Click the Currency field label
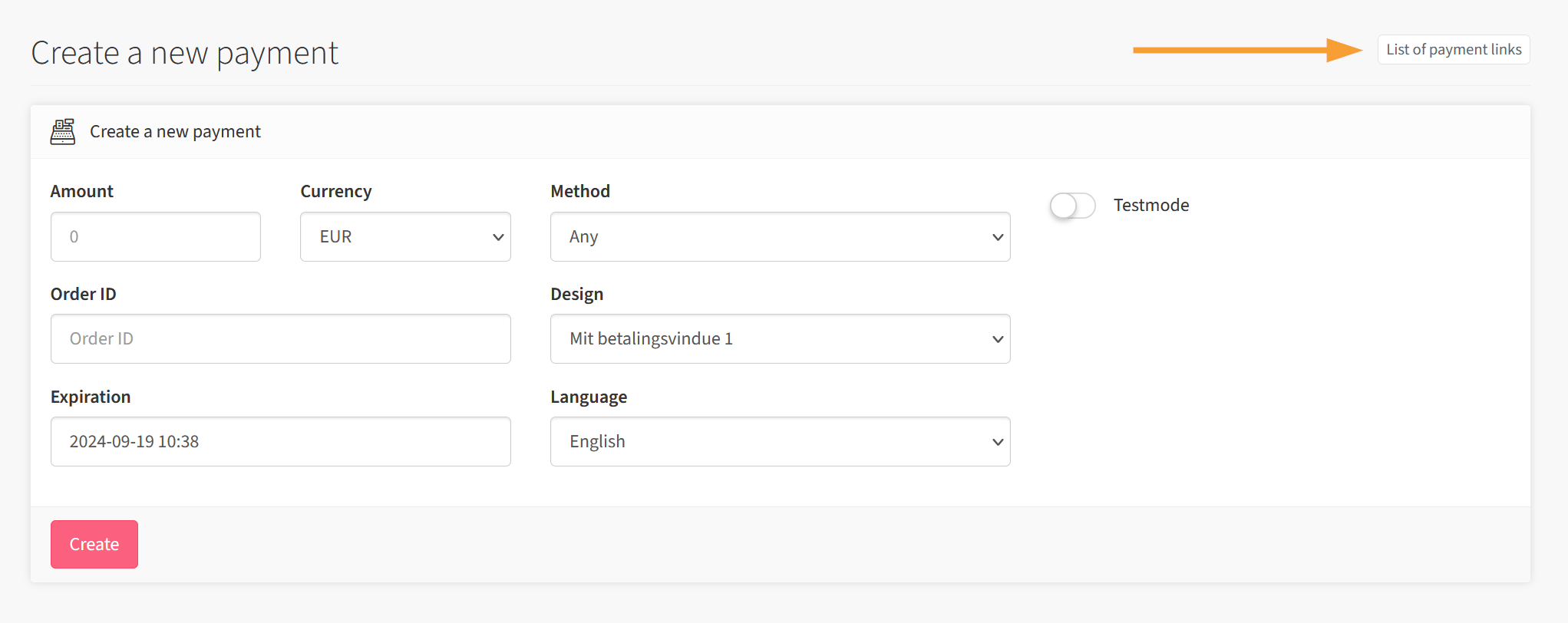 pos(336,192)
